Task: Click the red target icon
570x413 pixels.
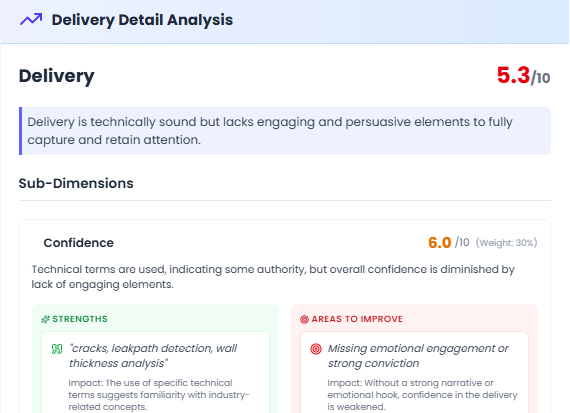Action: pos(316,349)
